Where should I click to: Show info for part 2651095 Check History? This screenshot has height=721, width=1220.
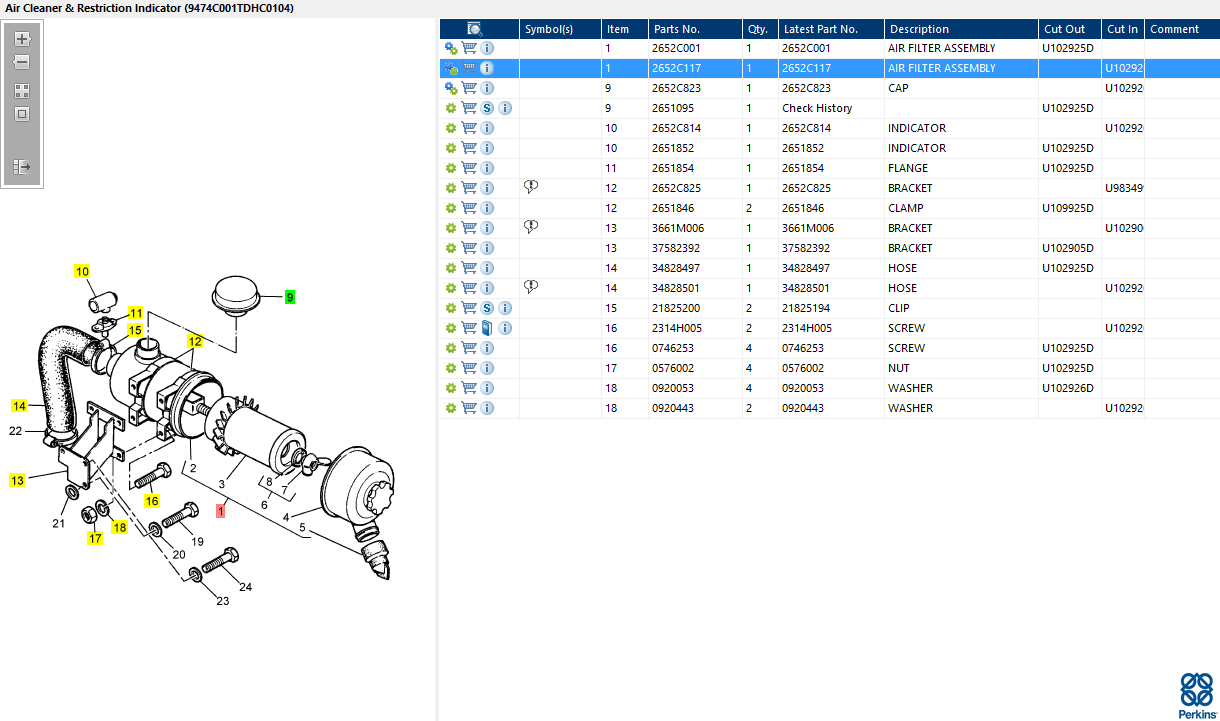coord(505,108)
